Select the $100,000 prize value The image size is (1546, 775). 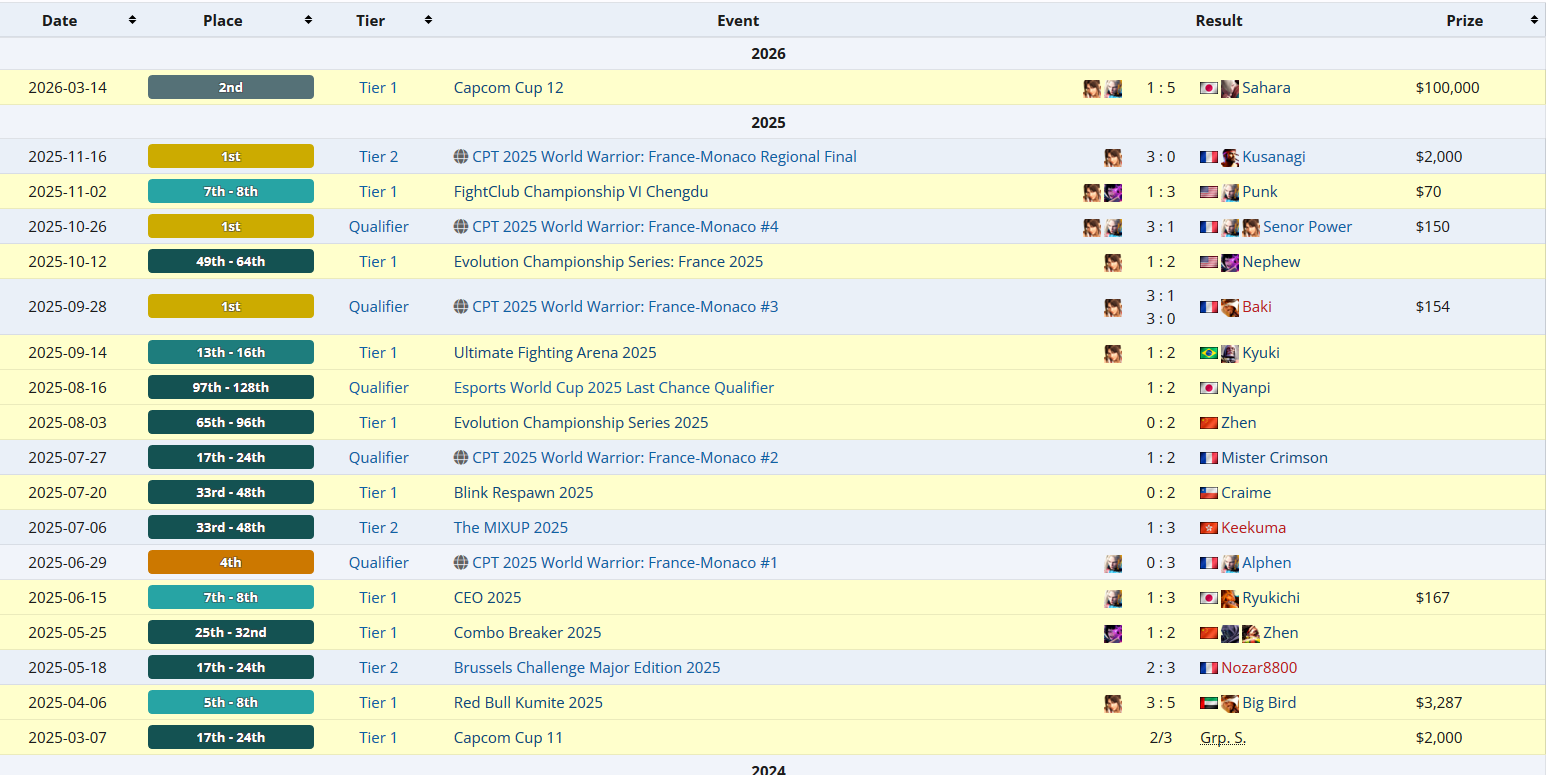1447,88
